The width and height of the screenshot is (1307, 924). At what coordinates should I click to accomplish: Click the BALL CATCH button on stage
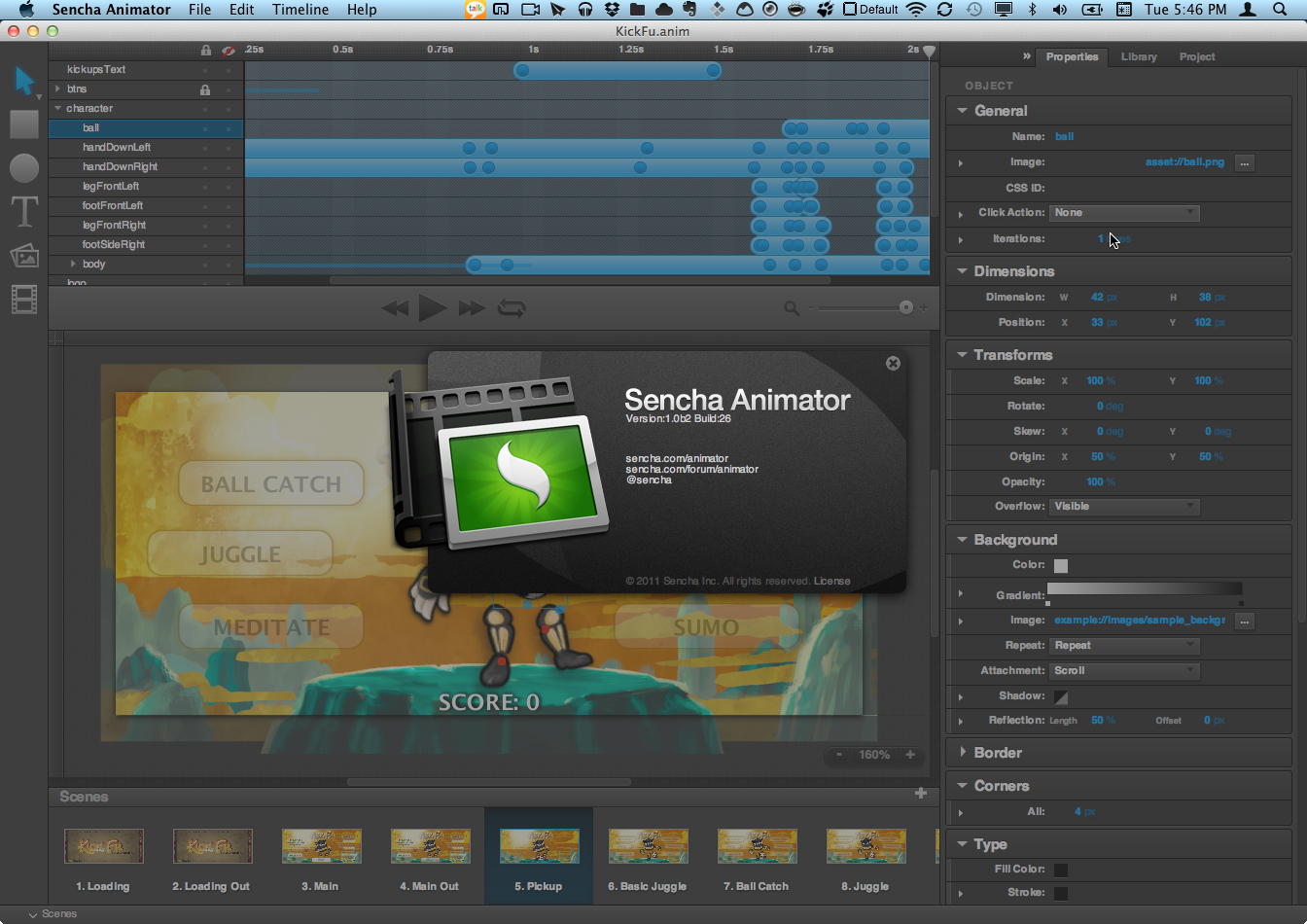(x=271, y=484)
